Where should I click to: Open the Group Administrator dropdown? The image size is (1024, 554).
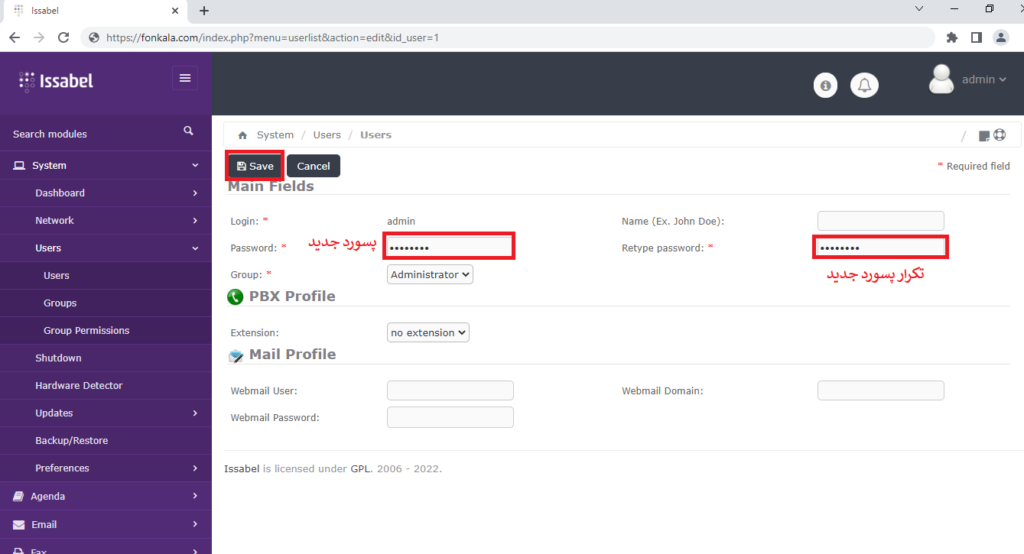(430, 274)
